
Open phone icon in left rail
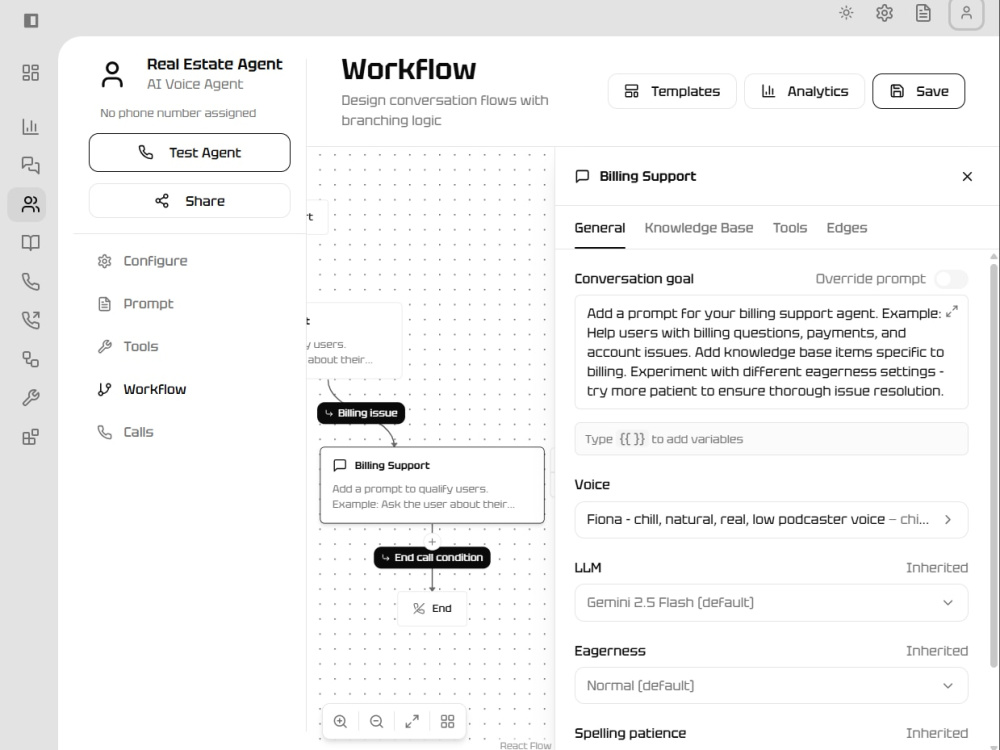click(x=31, y=281)
